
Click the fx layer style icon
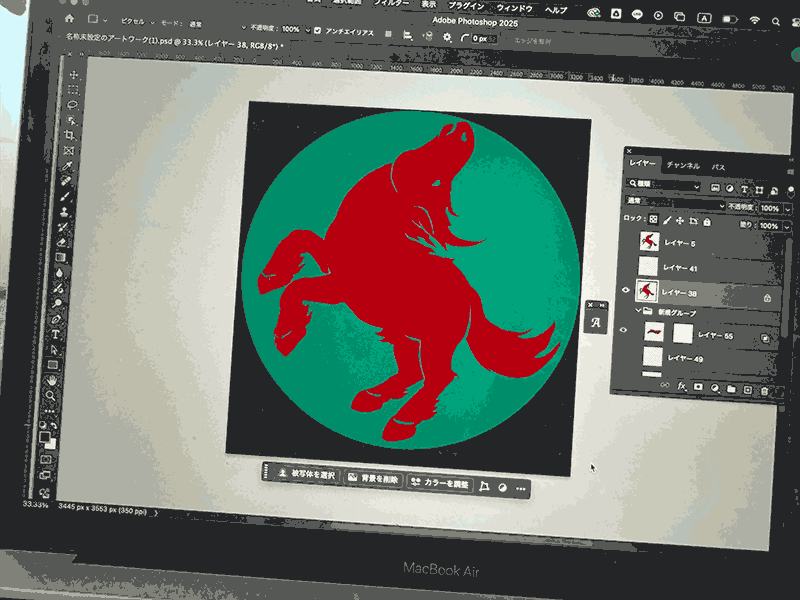tap(682, 386)
